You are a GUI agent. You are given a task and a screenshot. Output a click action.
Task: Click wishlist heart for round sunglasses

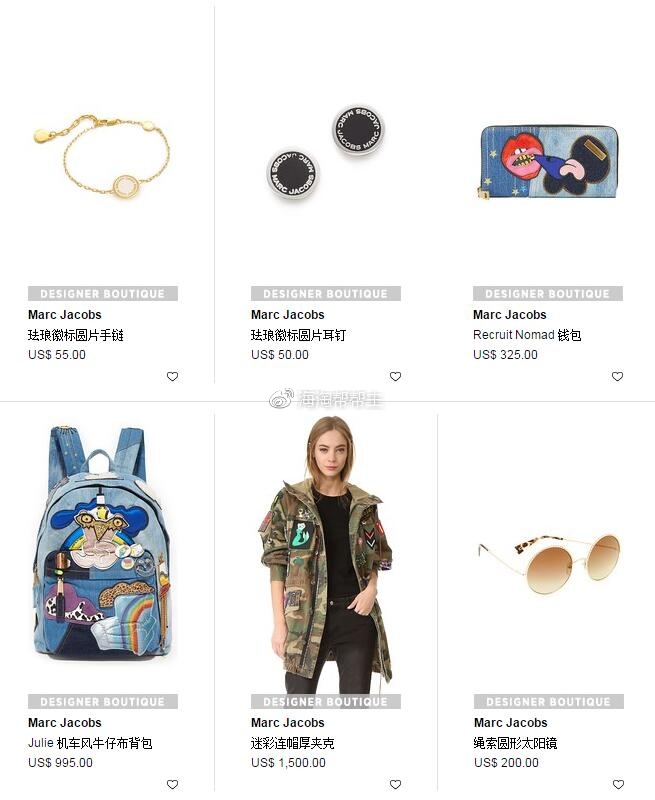618,784
